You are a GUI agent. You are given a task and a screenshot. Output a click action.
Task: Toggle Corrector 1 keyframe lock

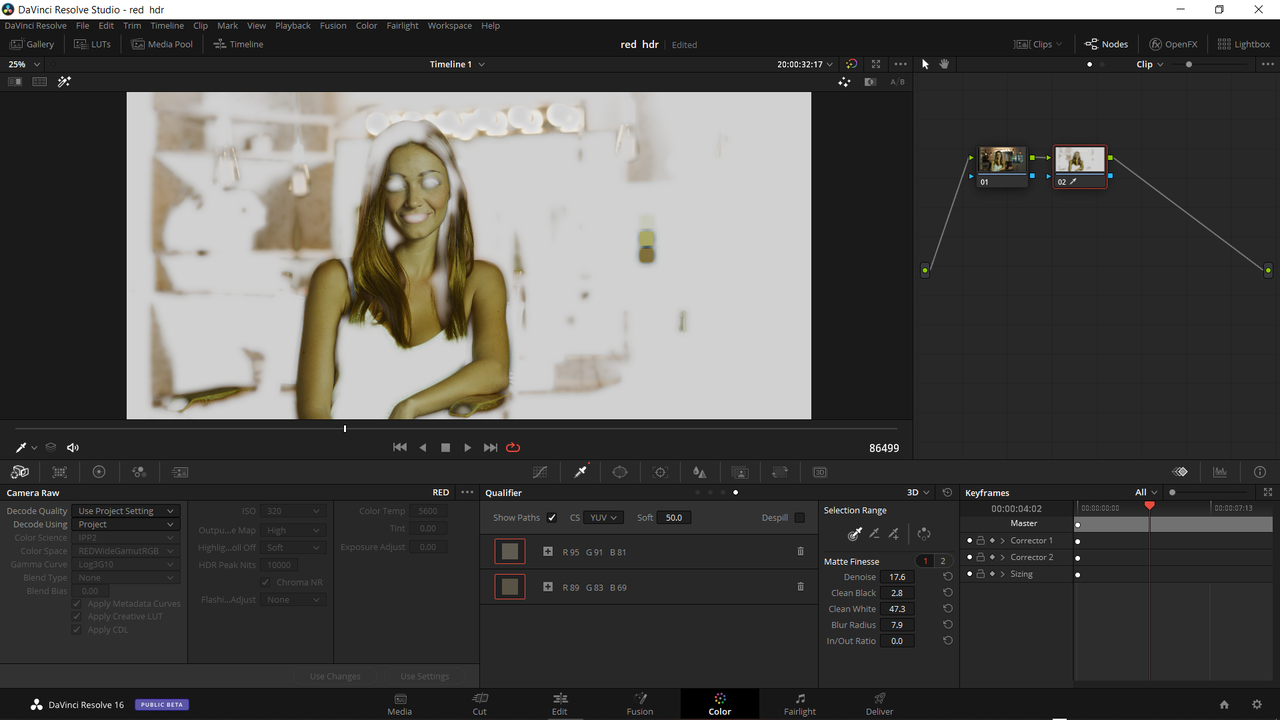coord(980,541)
